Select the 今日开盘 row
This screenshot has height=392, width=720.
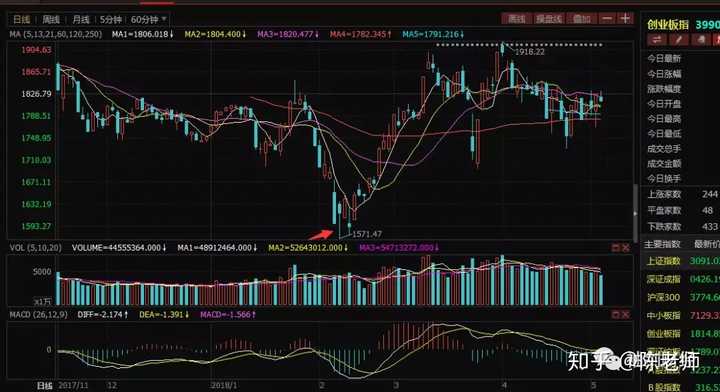pyautogui.click(x=664, y=104)
